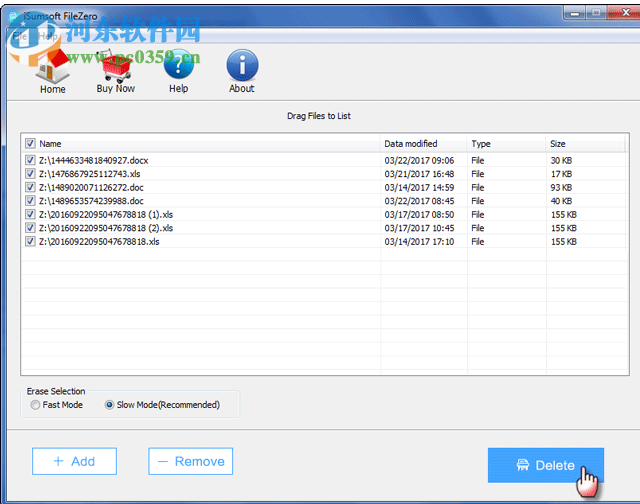Image resolution: width=640 pixels, height=504 pixels.
Task: Click the iSumsoft FileZero title bar icon
Action: tap(13, 16)
